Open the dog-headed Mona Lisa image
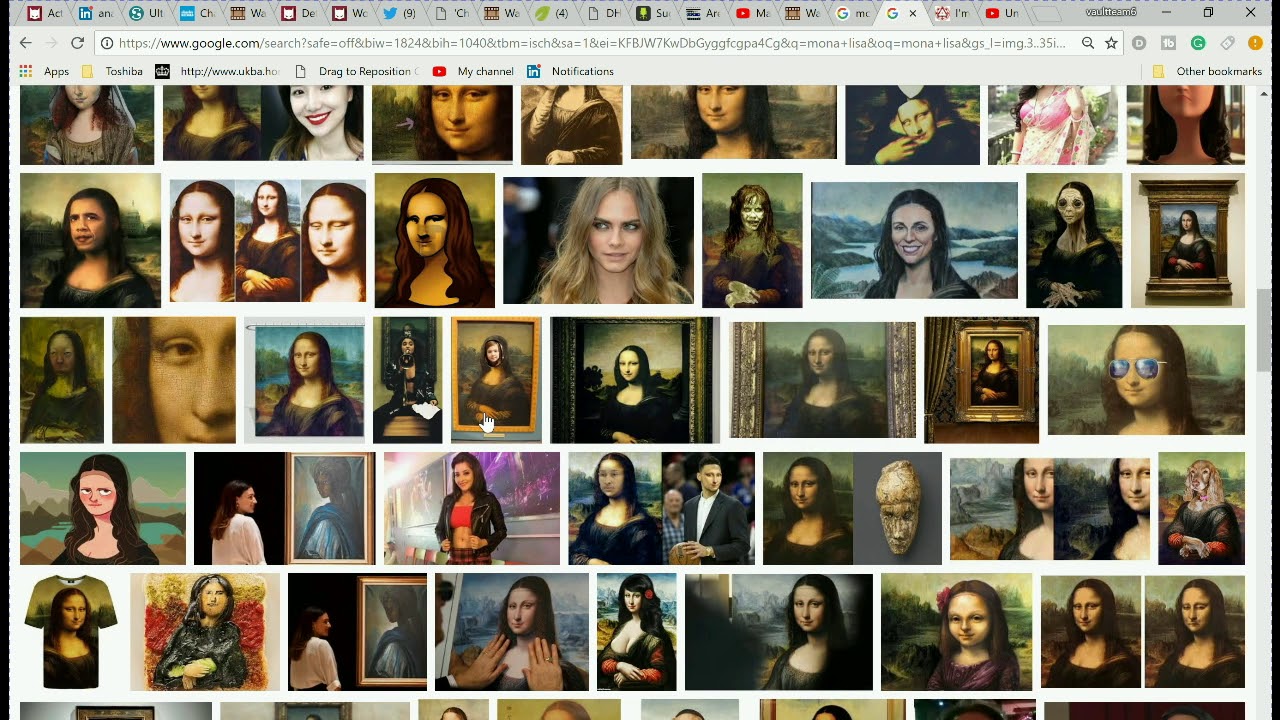This screenshot has width=1280, height=720. [x=1201, y=508]
